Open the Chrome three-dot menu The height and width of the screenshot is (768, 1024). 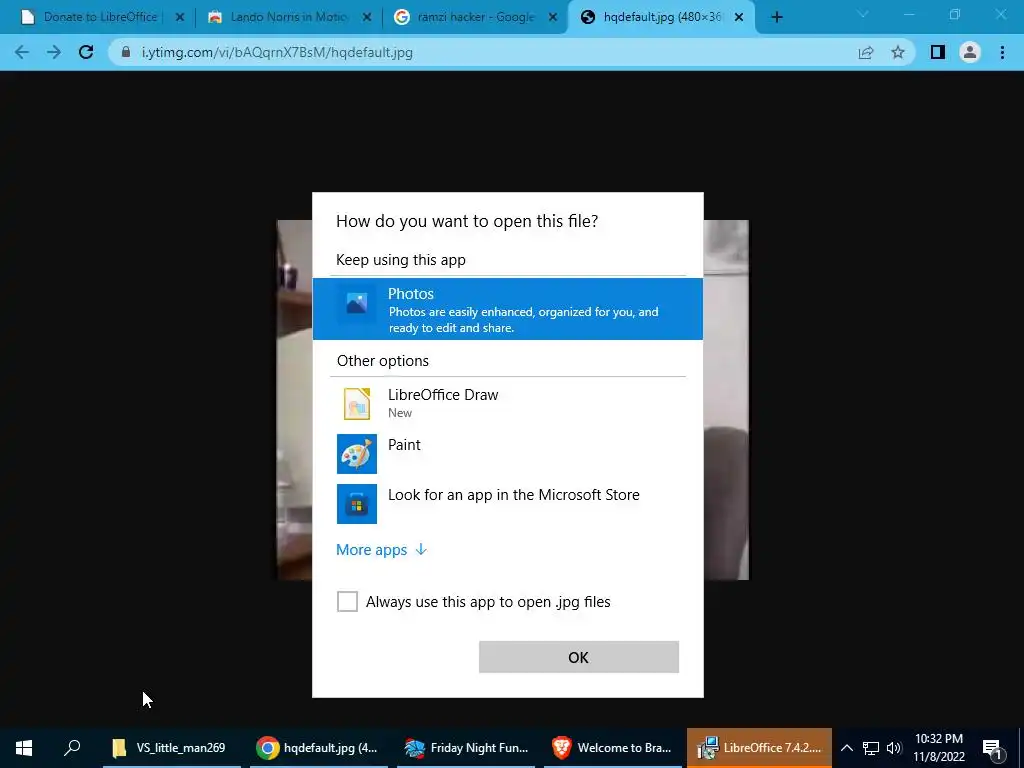click(x=1002, y=52)
